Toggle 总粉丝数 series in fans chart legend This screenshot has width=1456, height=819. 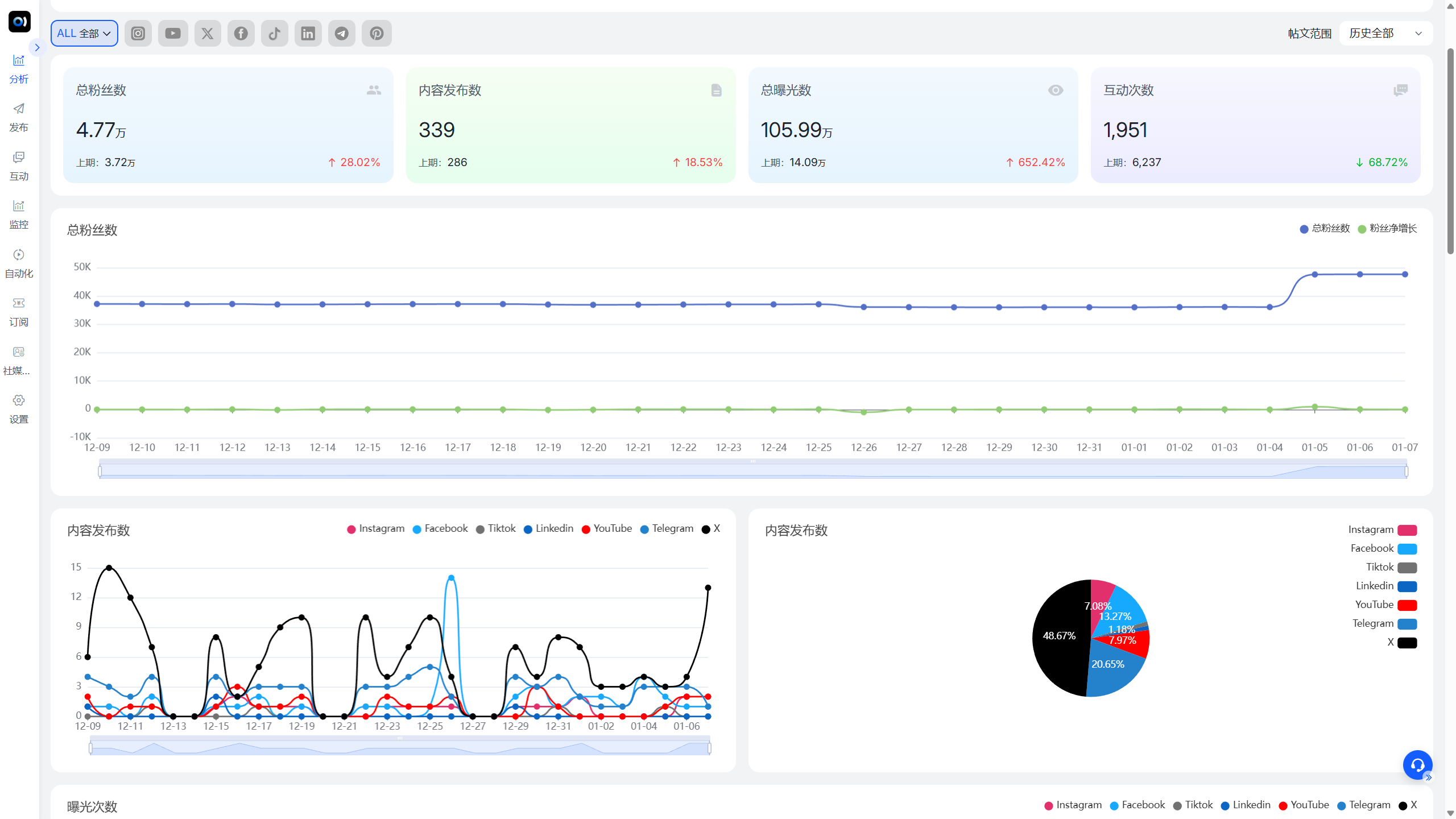click(x=1325, y=229)
